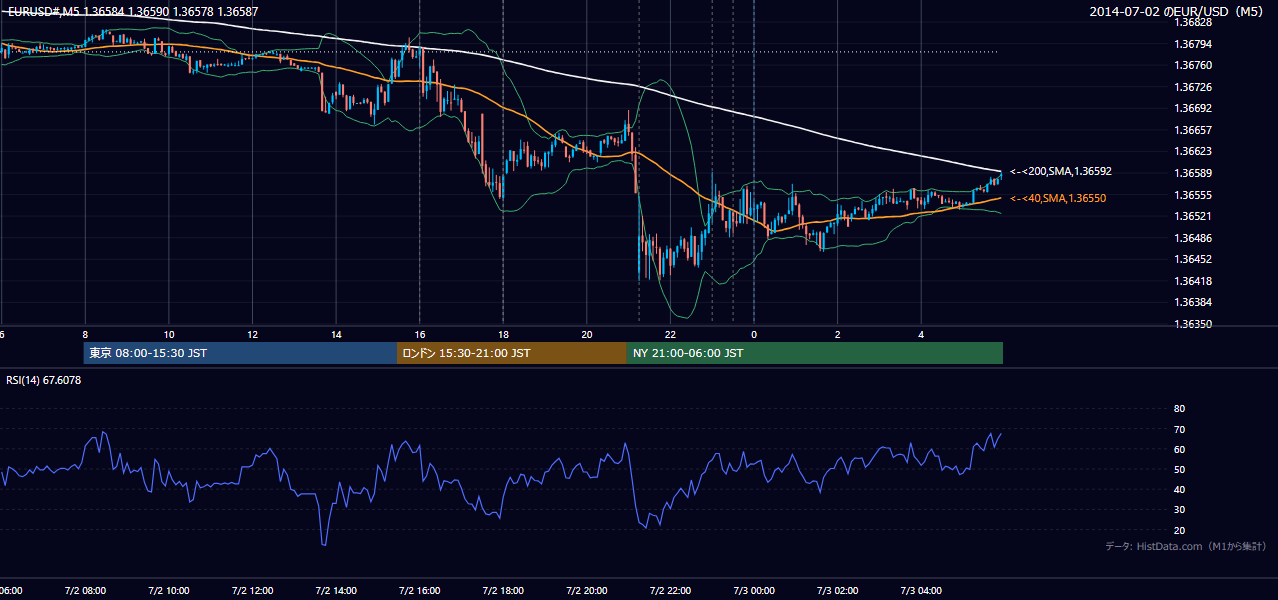Image resolution: width=1278 pixels, height=600 pixels.
Task: Click hour label 8 under price chart
Action: coord(85,335)
